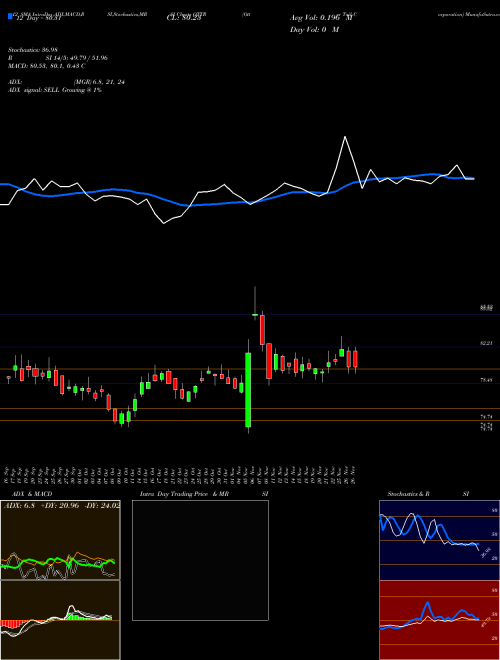Image resolution: width=500 pixels, height=660 pixels.
Task: Click the 82.21 price axis label
Action: point(487,343)
